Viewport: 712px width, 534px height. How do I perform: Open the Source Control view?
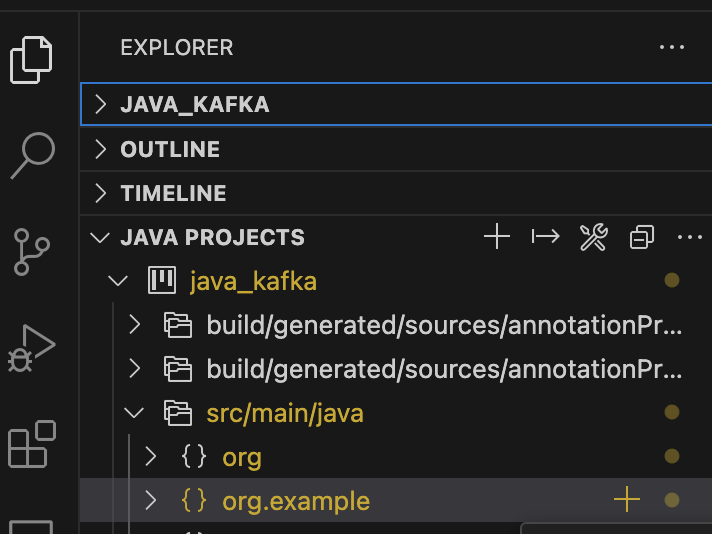31,252
